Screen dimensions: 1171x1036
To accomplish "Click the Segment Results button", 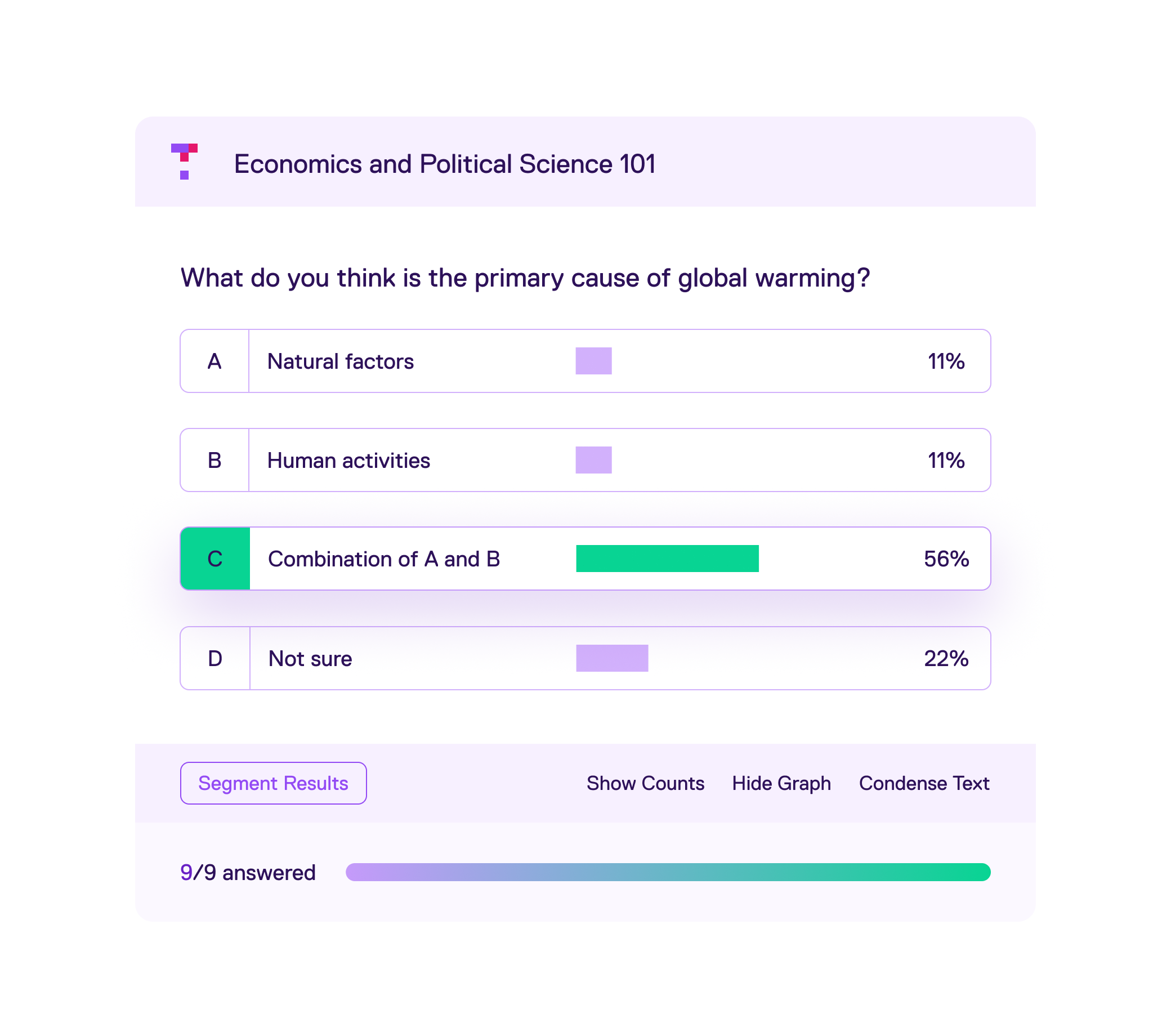I will click(273, 783).
